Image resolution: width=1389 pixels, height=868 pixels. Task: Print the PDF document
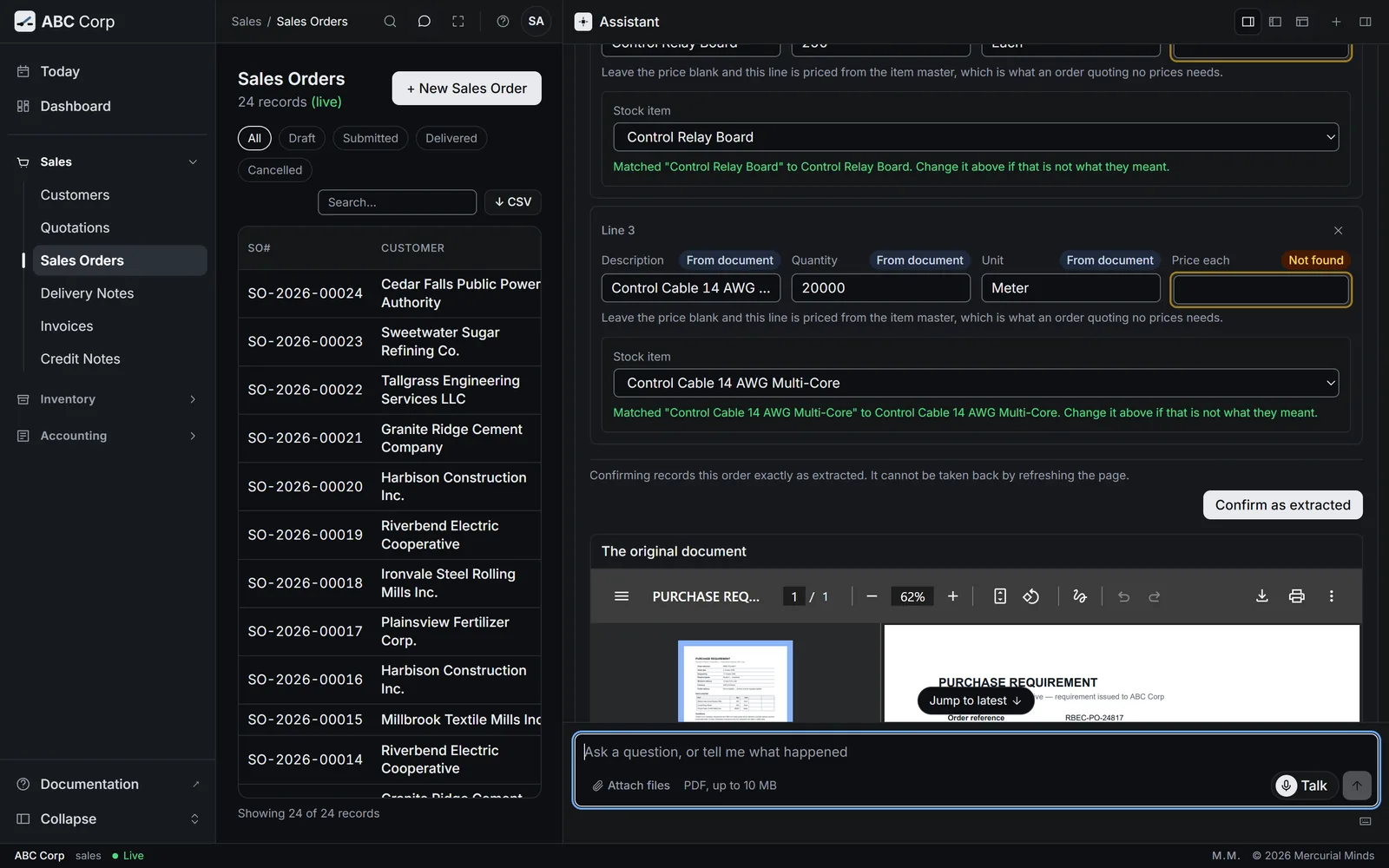click(x=1297, y=596)
